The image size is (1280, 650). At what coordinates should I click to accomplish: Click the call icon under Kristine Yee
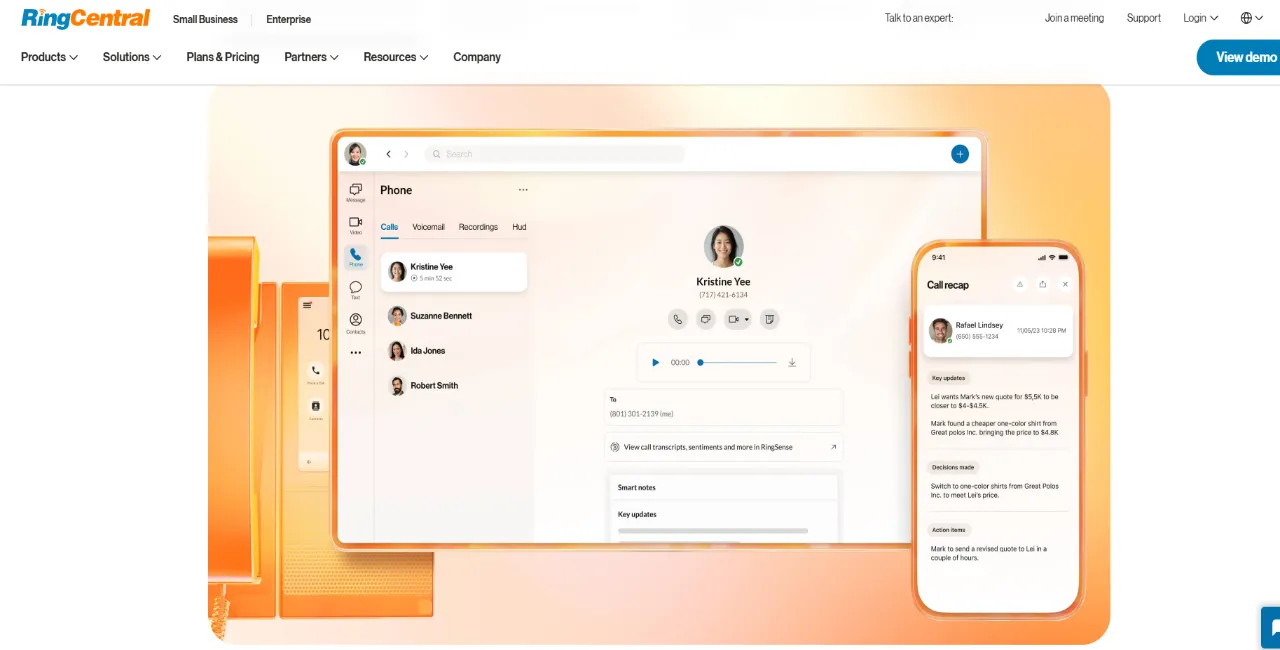click(678, 319)
